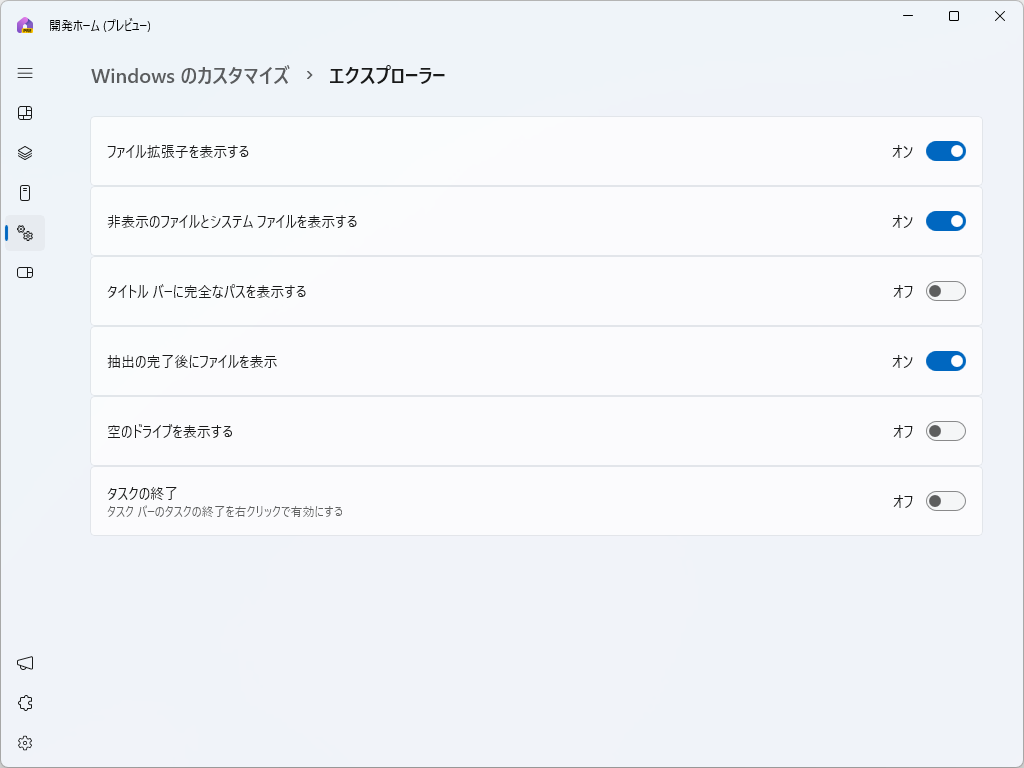Enable タイトル バーに完全なパスを表示する
1024x768 pixels.
[946, 291]
